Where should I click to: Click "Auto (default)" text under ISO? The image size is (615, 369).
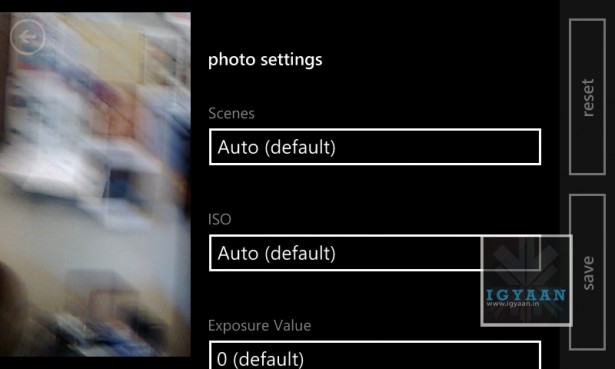pyautogui.click(x=277, y=253)
